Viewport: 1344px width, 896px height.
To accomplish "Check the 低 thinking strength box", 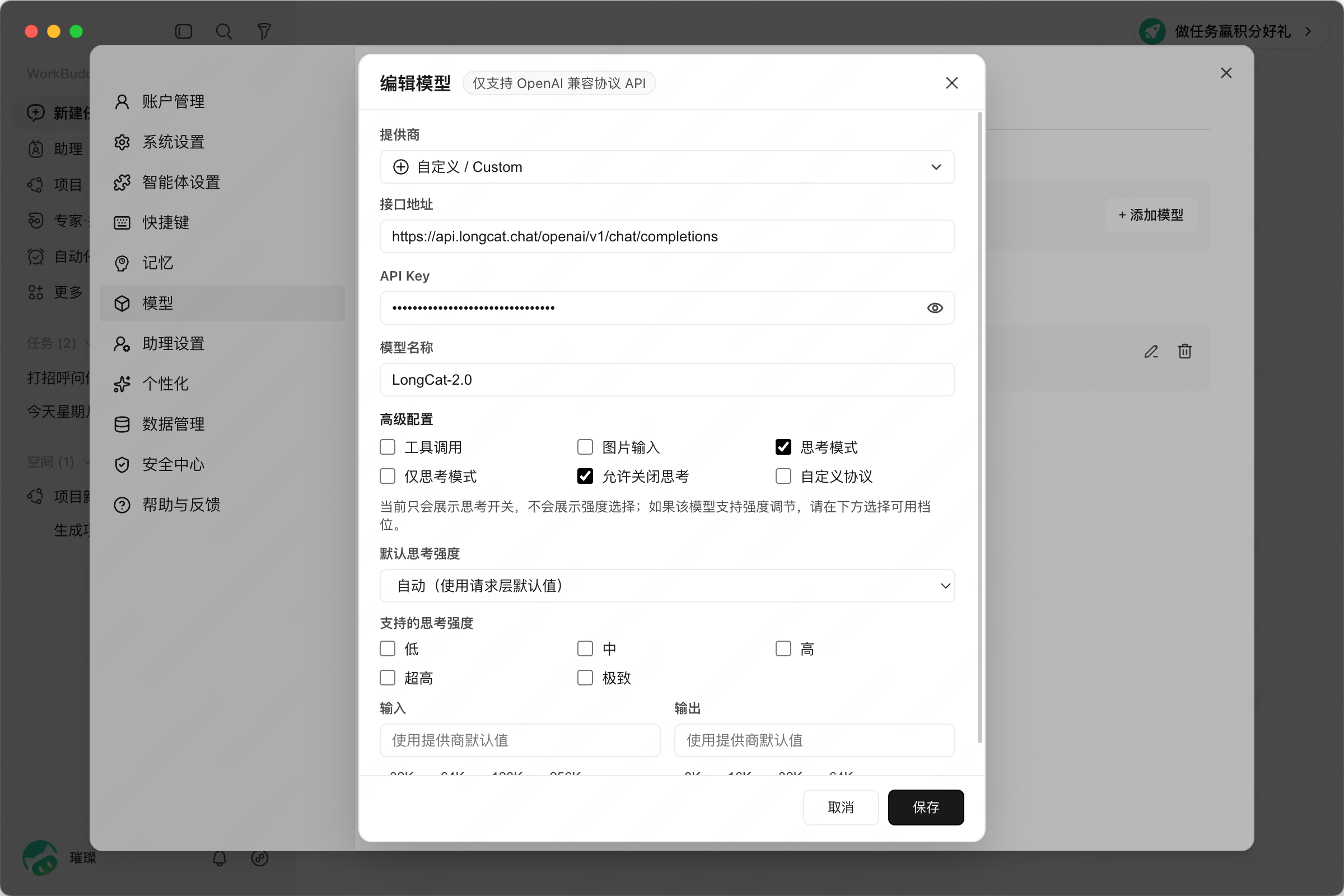I will 388,648.
